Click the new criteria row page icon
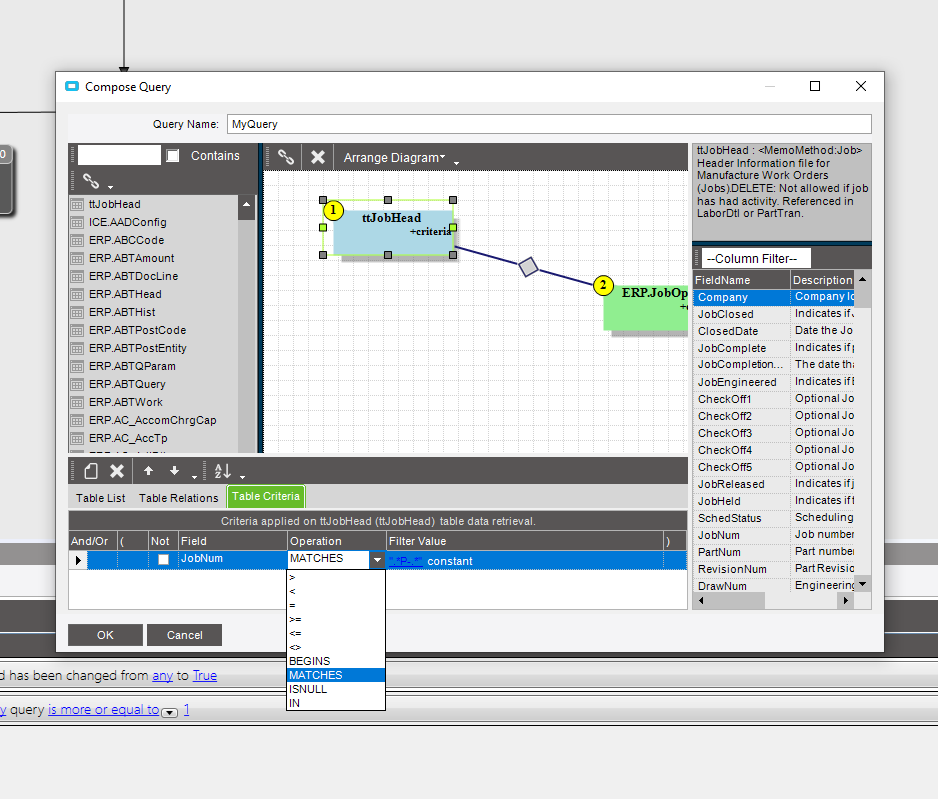This screenshot has height=799, width=938. pos(90,471)
